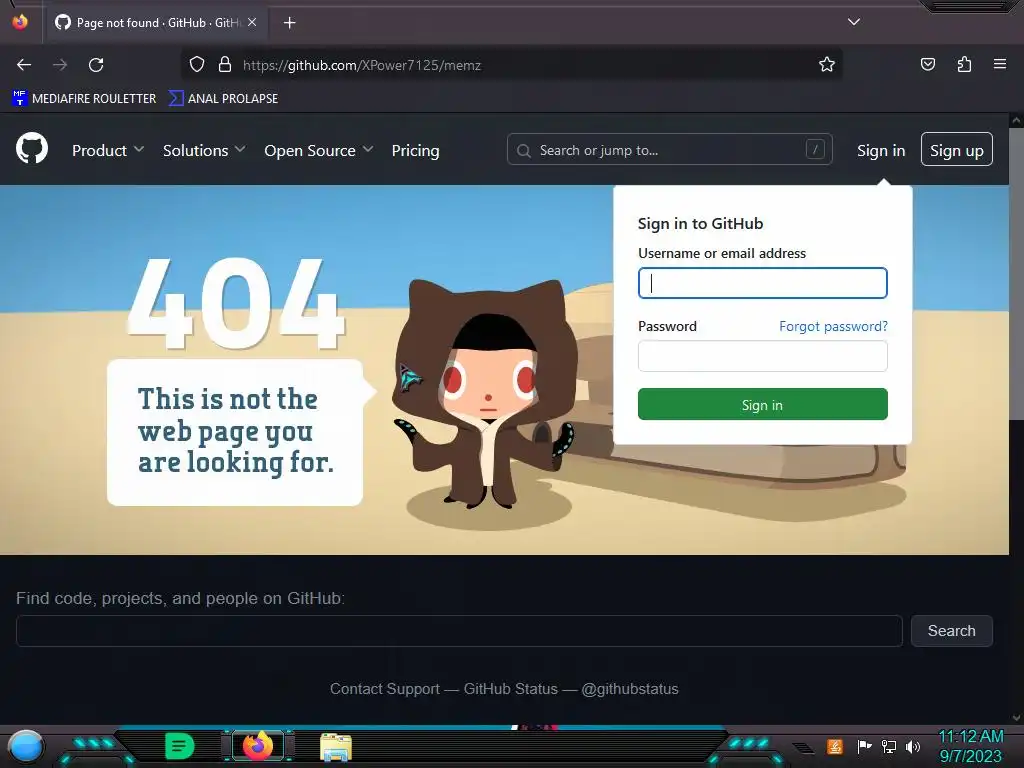Open the network tray icon
Viewport: 1024px width, 768px height.
pyautogui.click(x=888, y=746)
